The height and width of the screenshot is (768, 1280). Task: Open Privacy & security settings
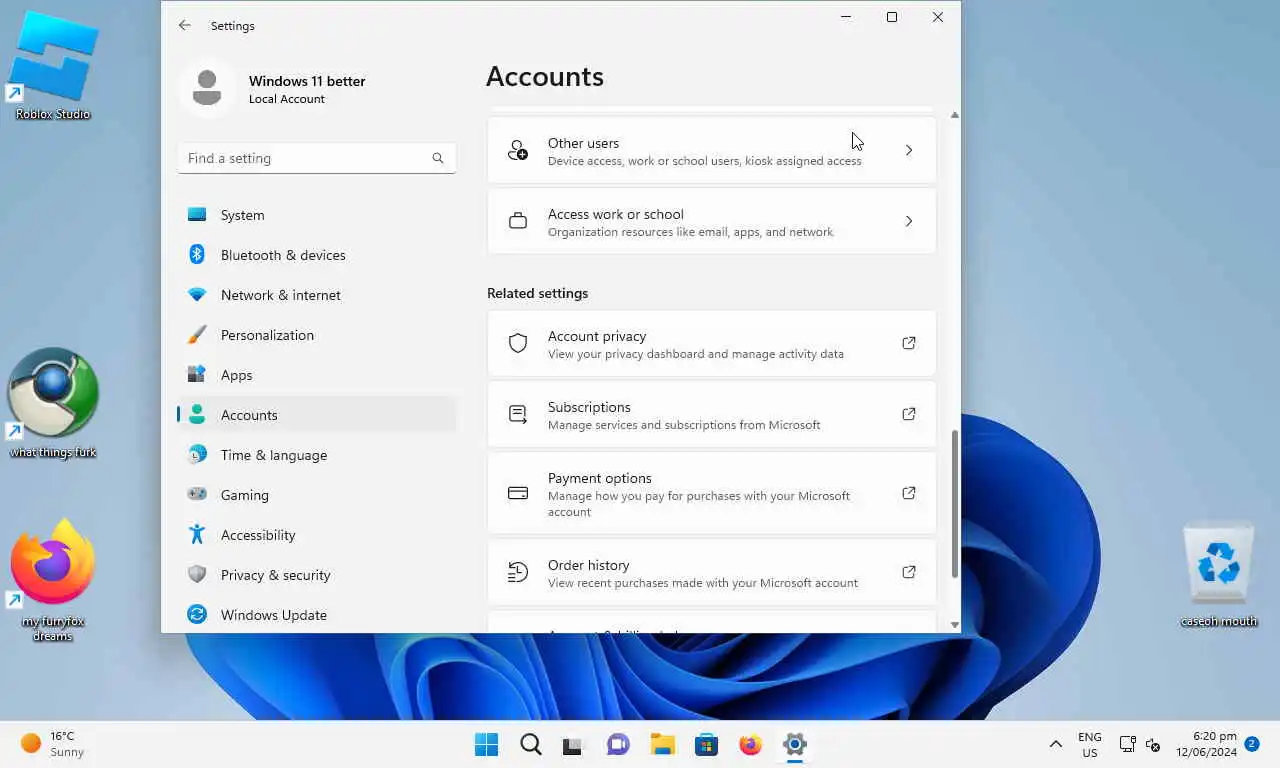(x=317, y=575)
